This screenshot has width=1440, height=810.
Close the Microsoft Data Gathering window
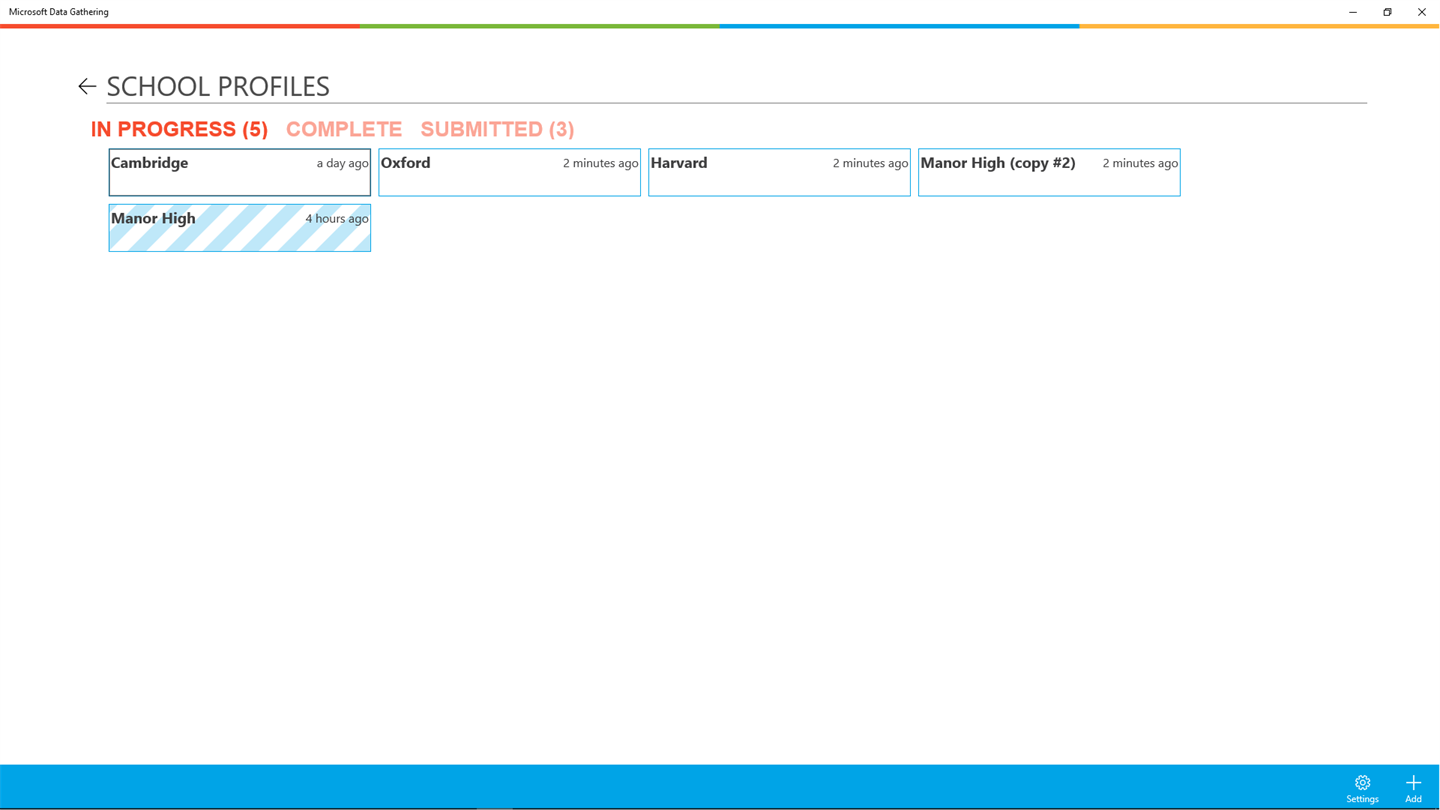tap(1422, 12)
